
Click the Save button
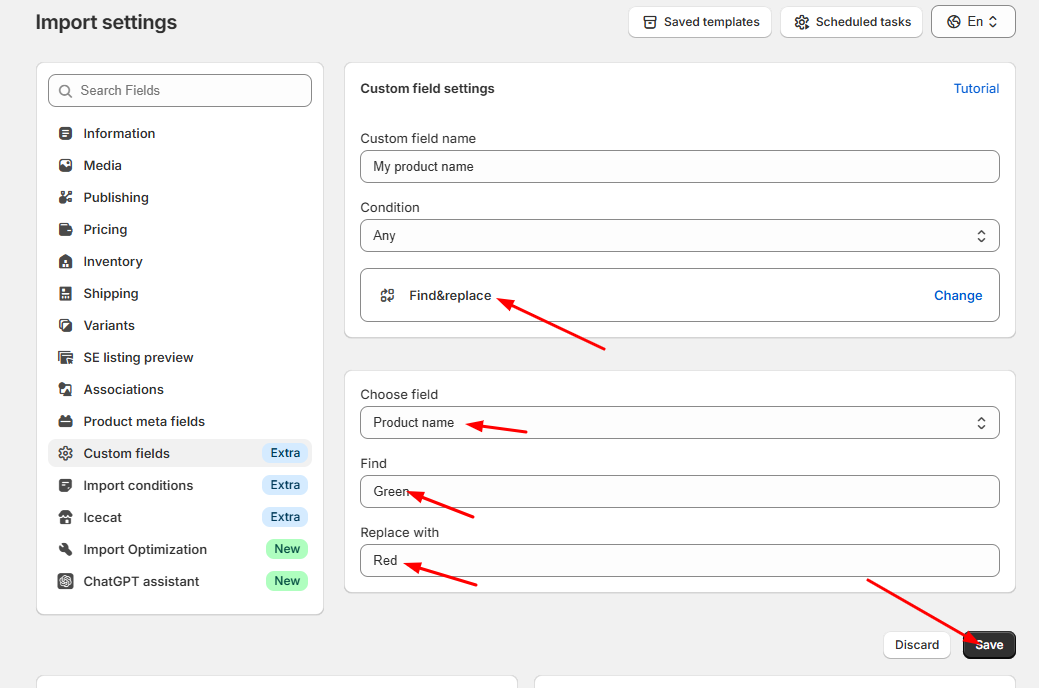[989, 645]
